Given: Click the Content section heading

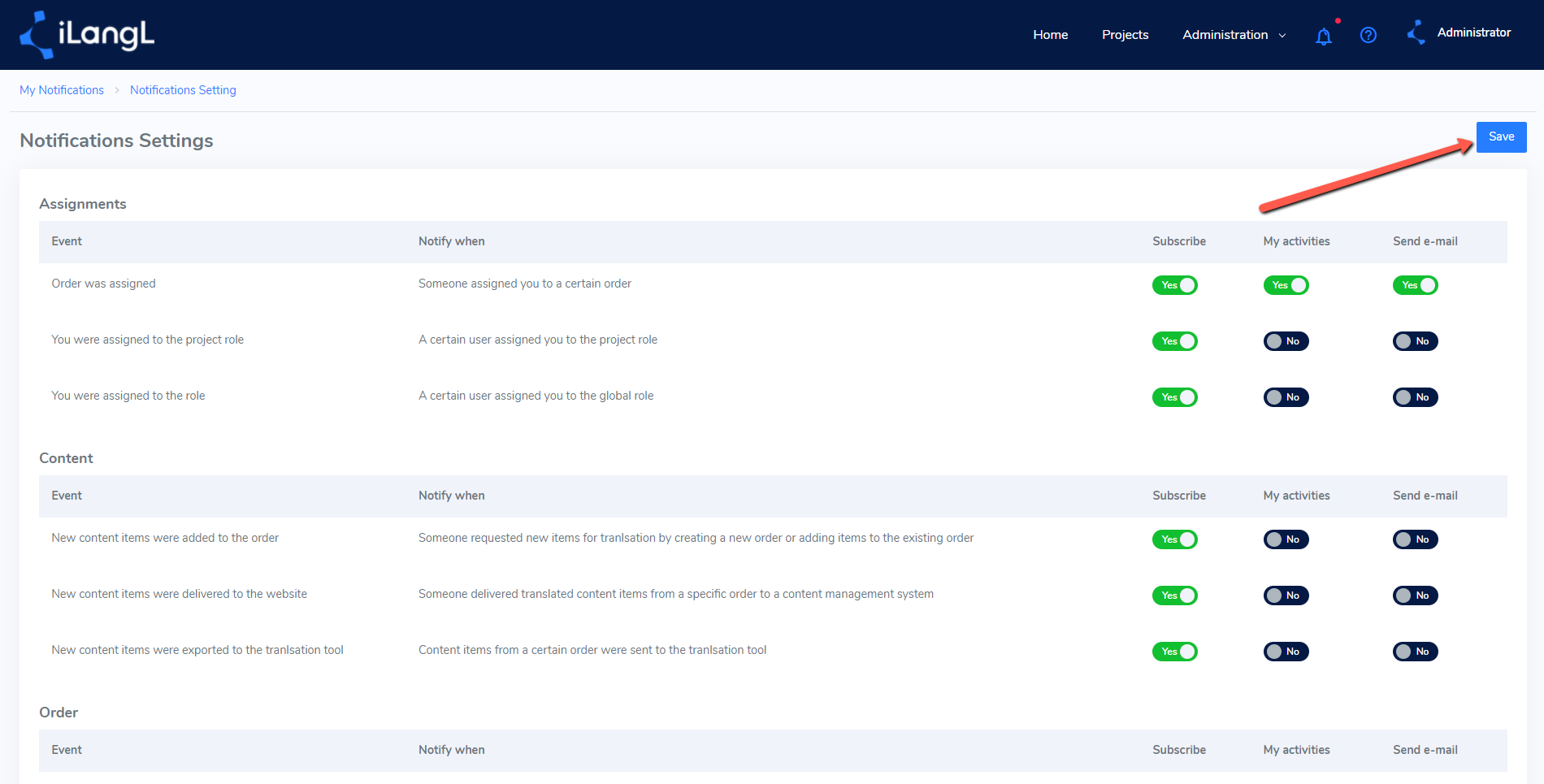Looking at the screenshot, I should pyautogui.click(x=66, y=458).
